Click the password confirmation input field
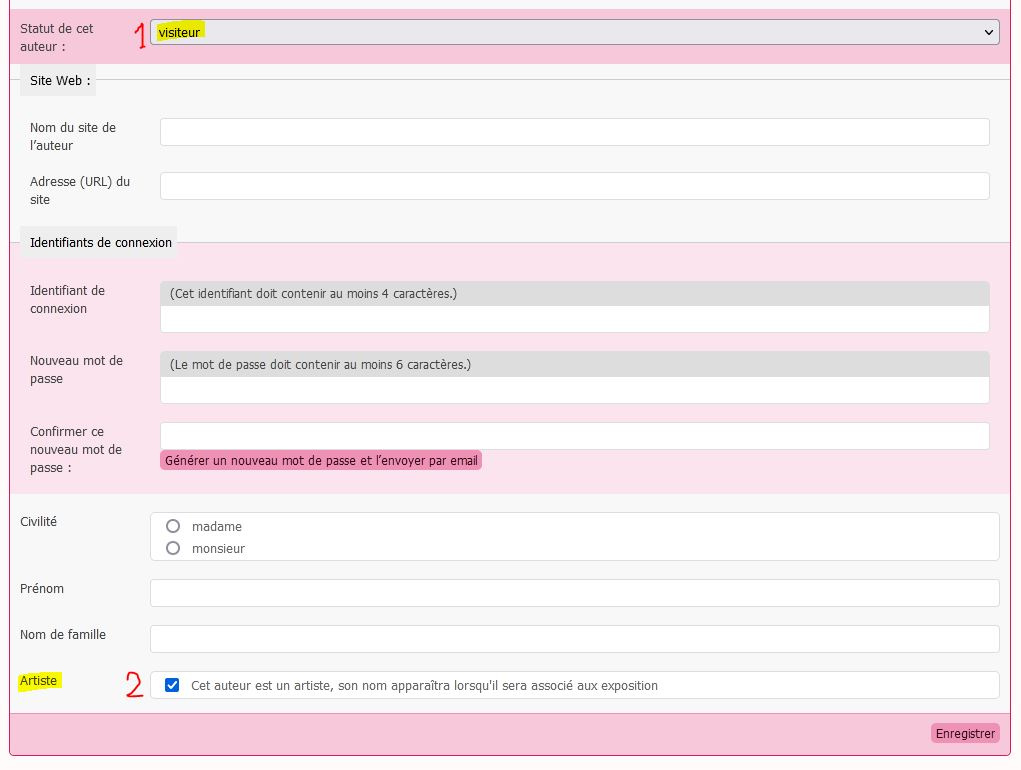 (x=574, y=436)
